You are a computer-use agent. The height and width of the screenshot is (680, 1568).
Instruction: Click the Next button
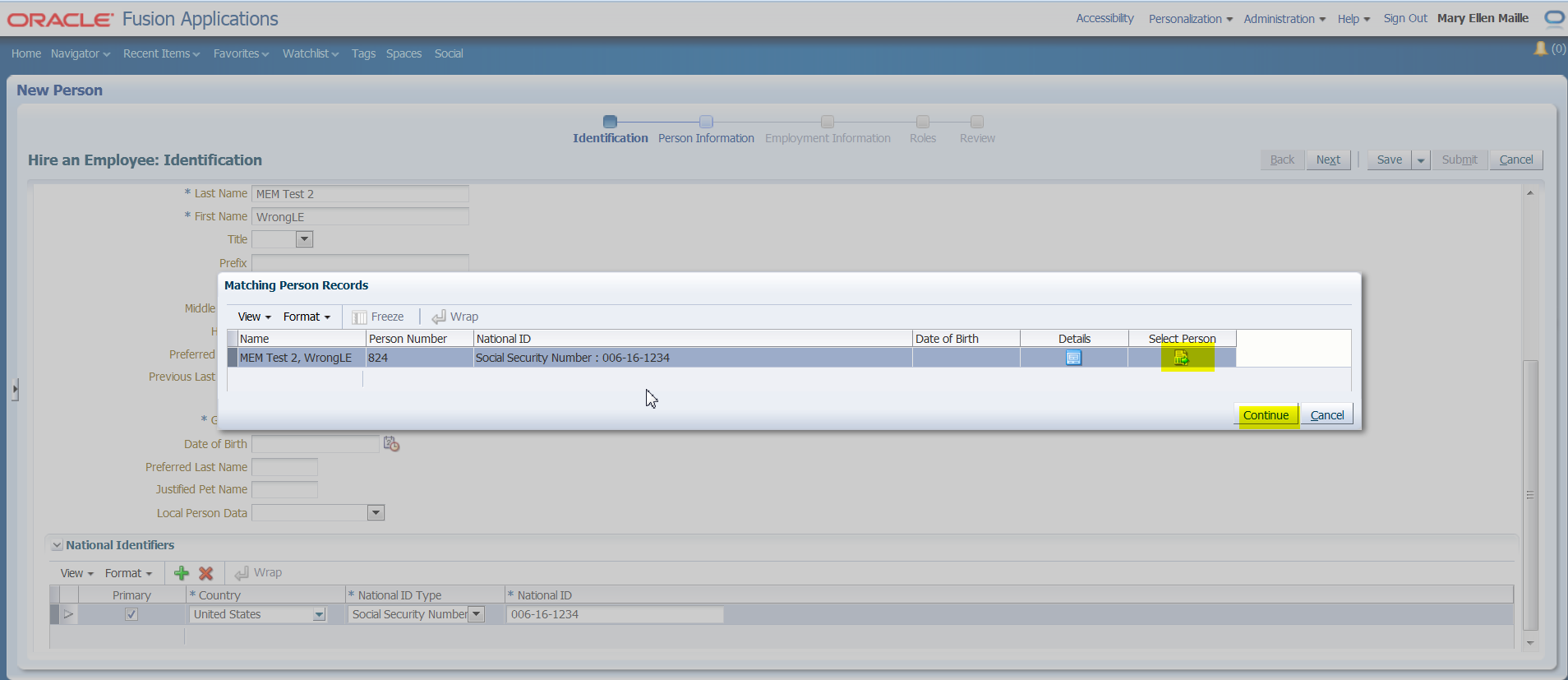[x=1328, y=160]
